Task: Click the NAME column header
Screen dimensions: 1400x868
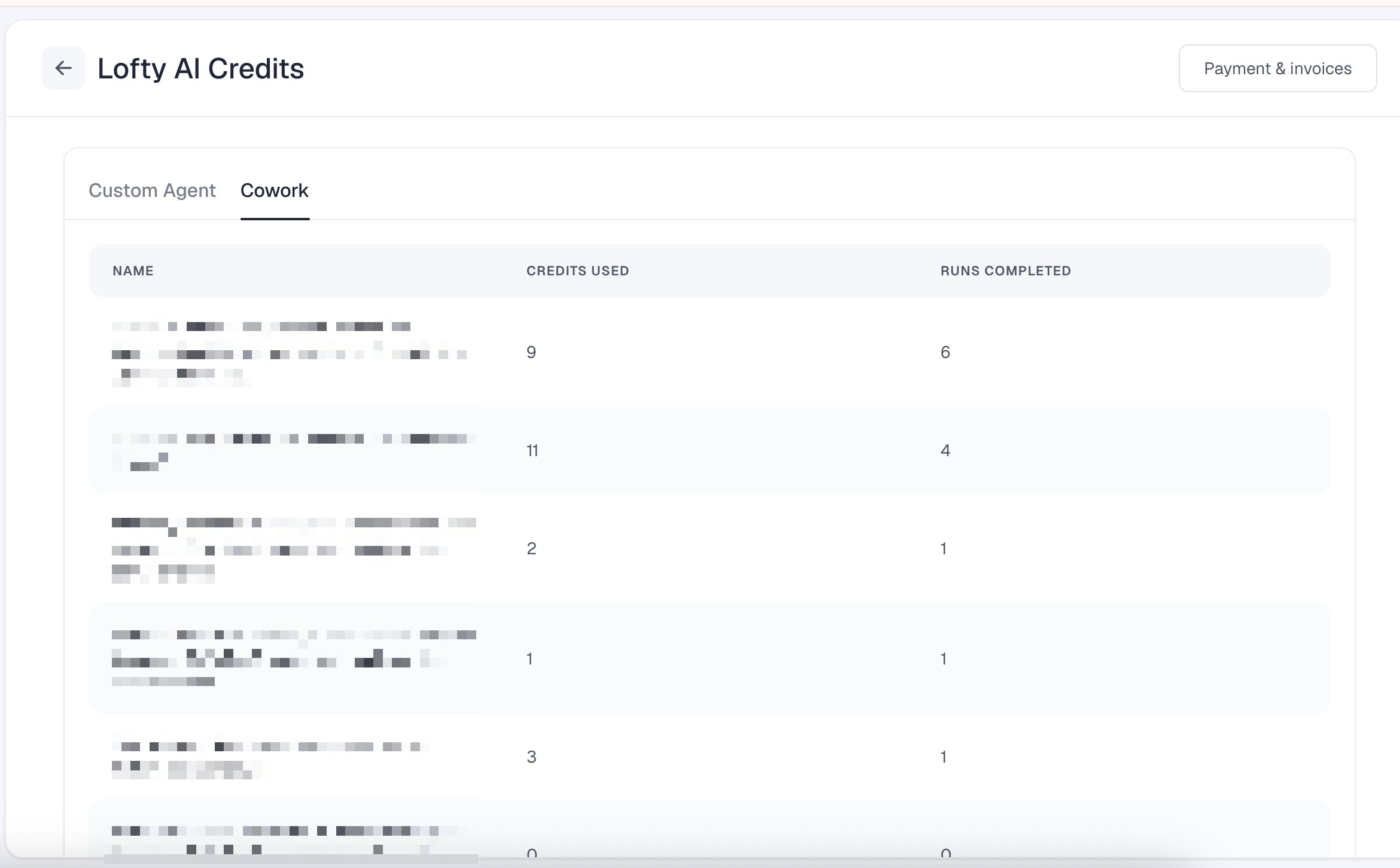Action: pos(133,271)
